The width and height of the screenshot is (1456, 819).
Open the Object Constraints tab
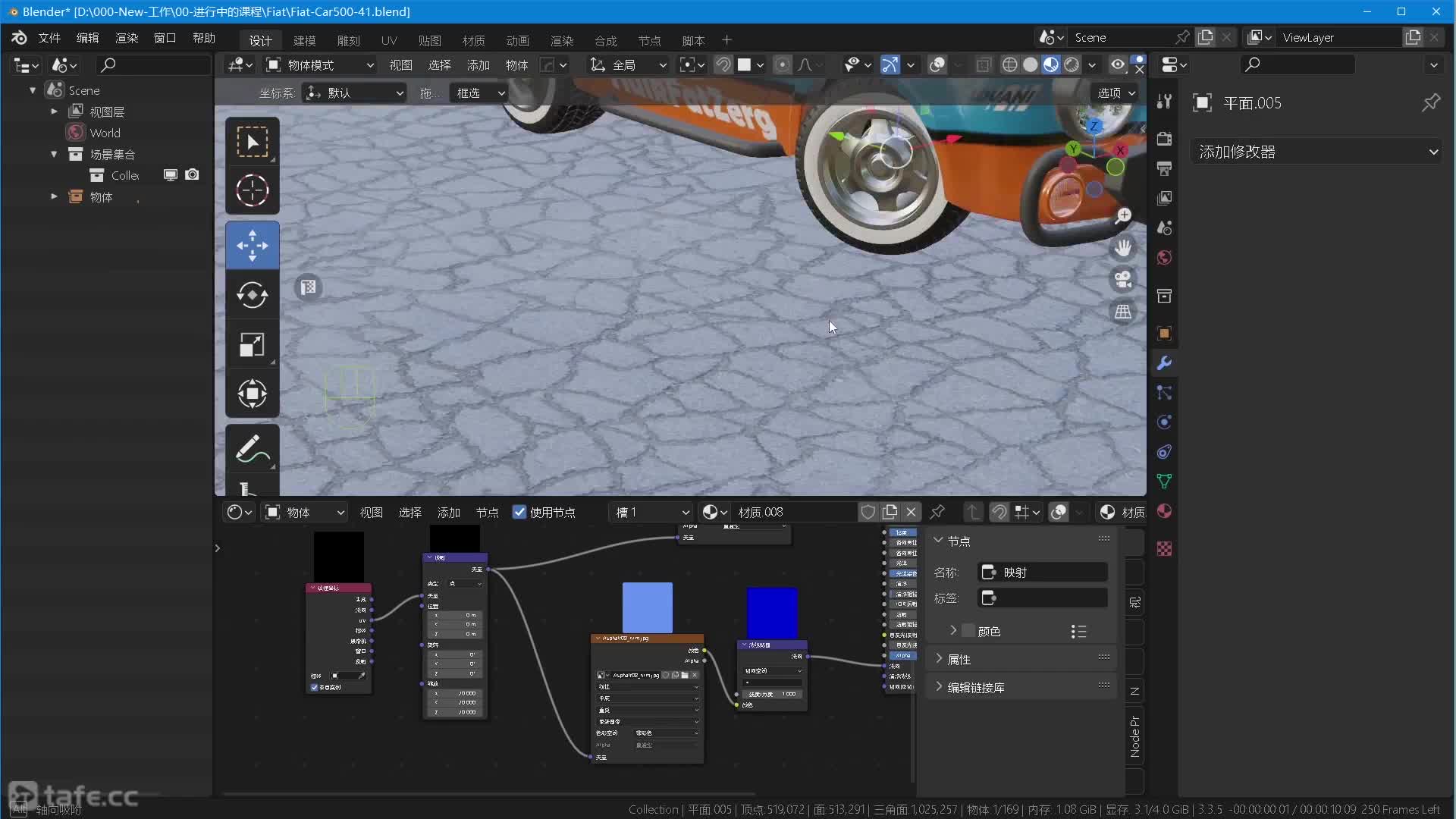(x=1164, y=452)
